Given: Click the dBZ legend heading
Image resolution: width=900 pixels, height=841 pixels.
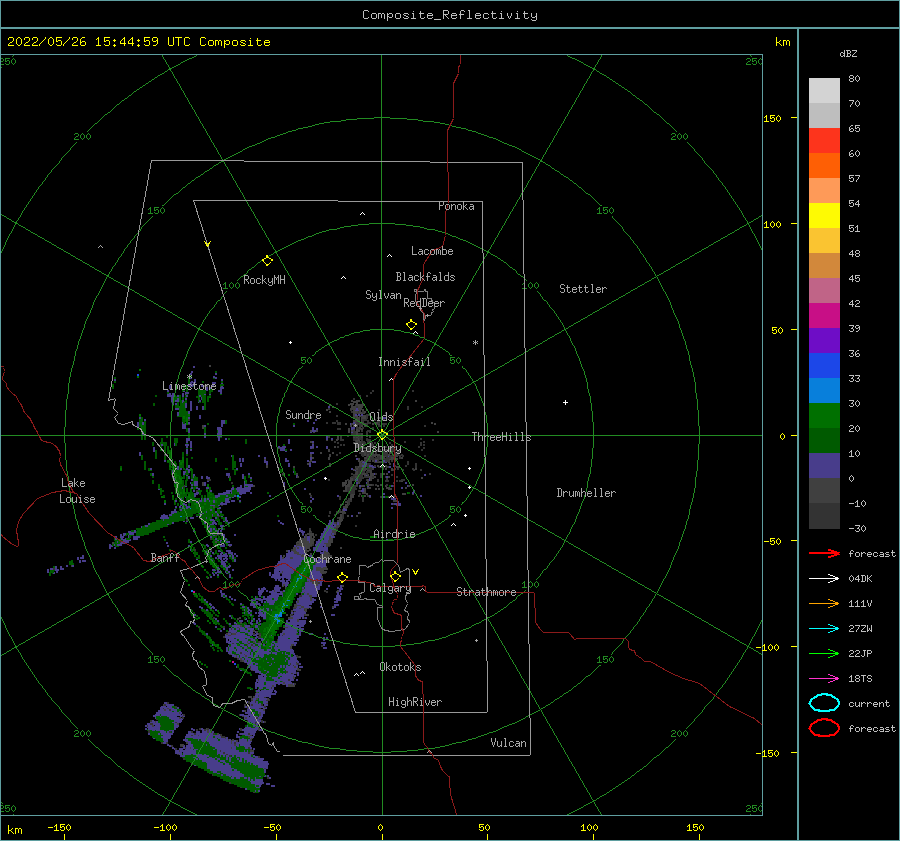Looking at the screenshot, I should 848,53.
